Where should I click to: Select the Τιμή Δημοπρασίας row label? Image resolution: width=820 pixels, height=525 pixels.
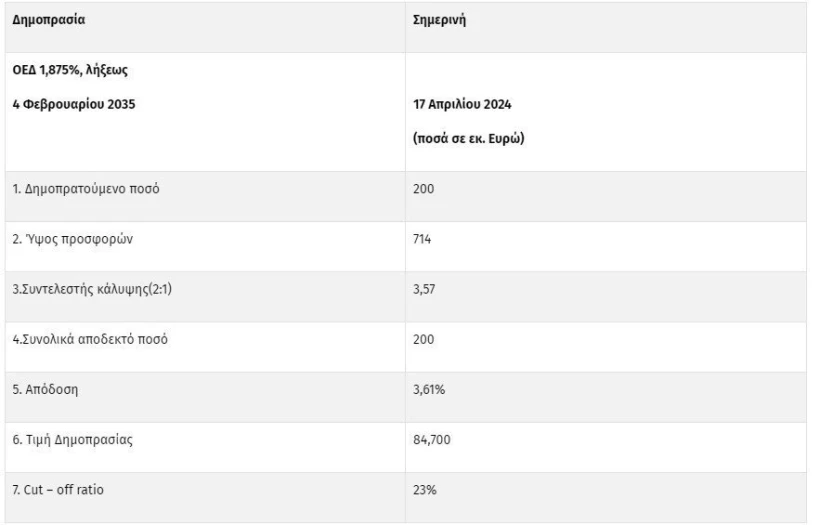(73, 440)
